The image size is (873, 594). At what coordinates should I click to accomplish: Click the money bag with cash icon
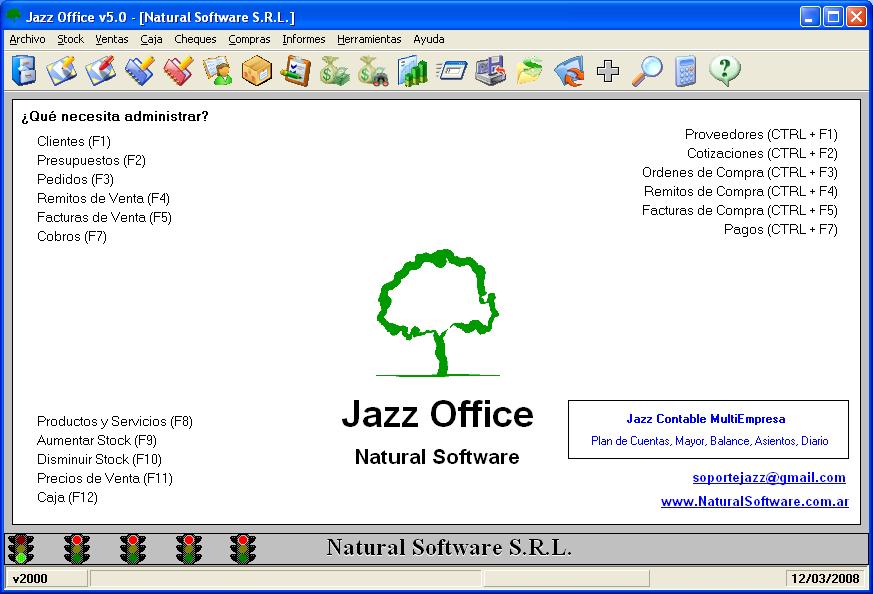335,71
